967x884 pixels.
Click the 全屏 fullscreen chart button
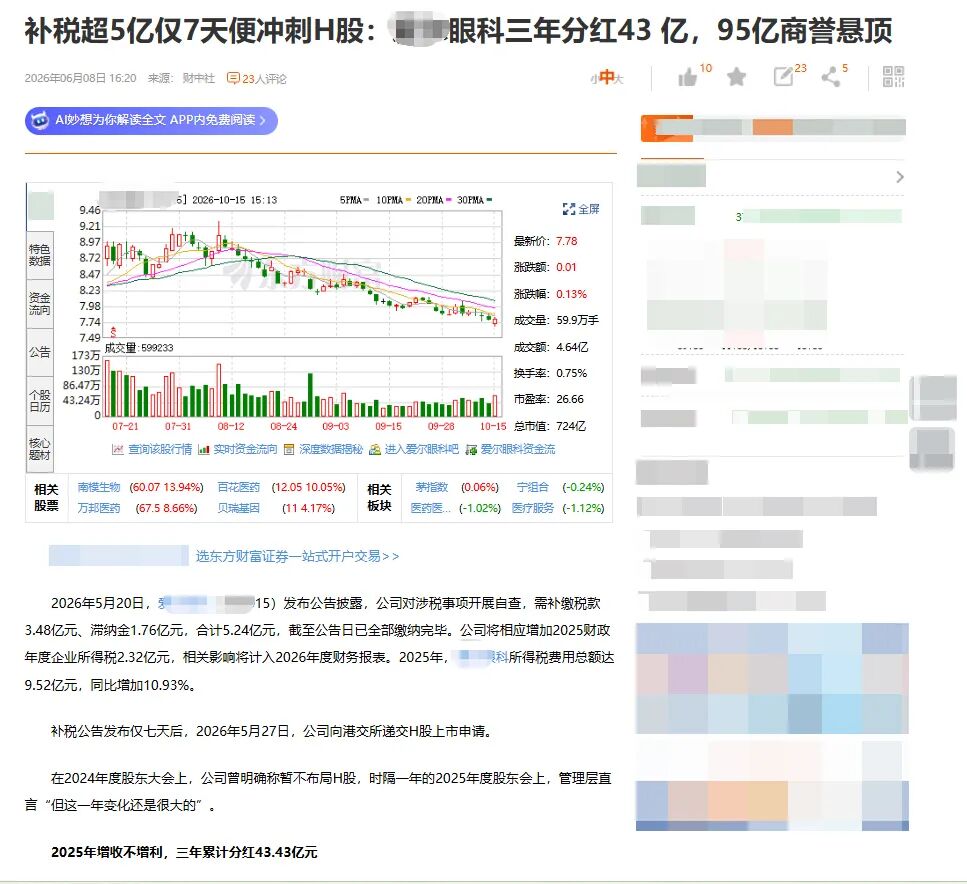click(x=581, y=209)
